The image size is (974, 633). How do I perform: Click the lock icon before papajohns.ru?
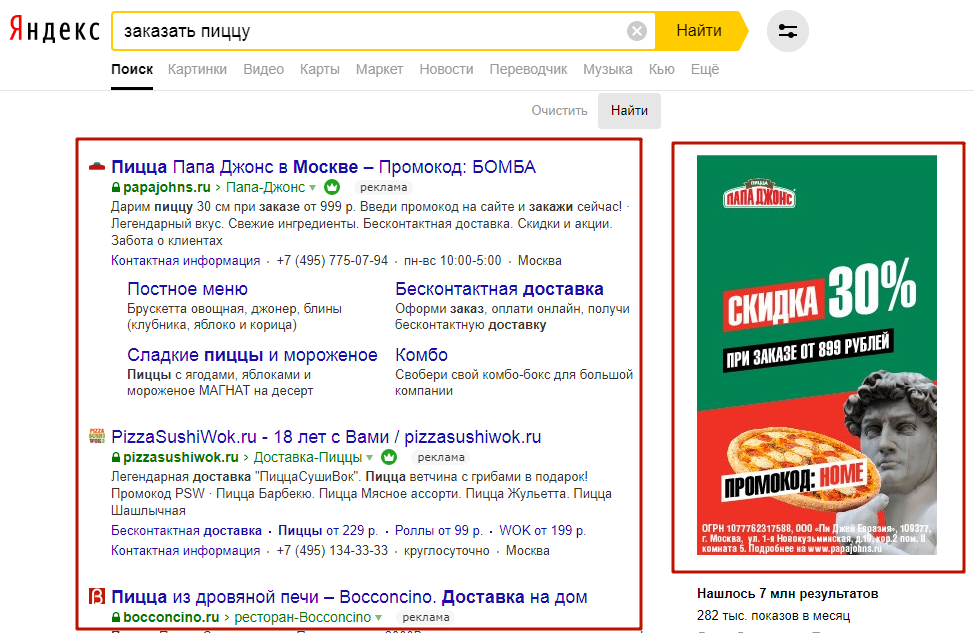pos(116,187)
